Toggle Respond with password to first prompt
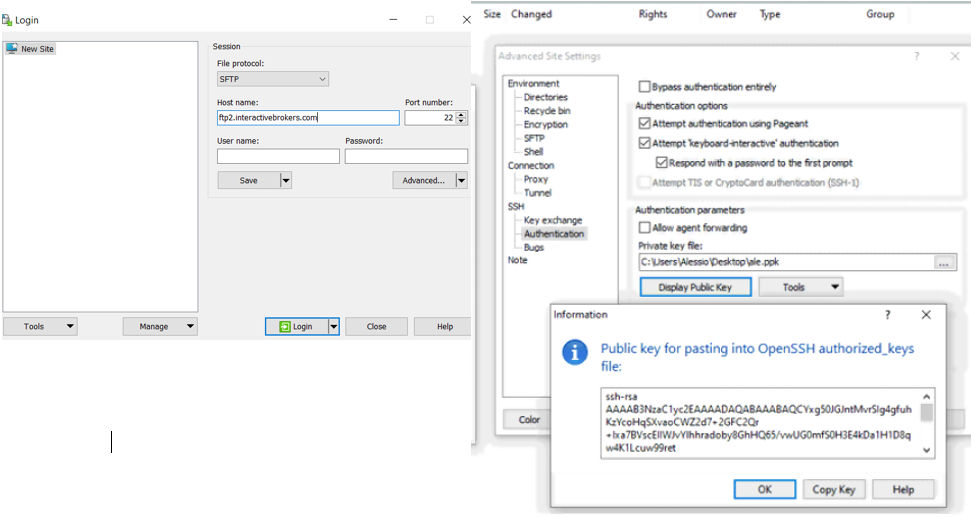971x517 pixels. [x=661, y=163]
